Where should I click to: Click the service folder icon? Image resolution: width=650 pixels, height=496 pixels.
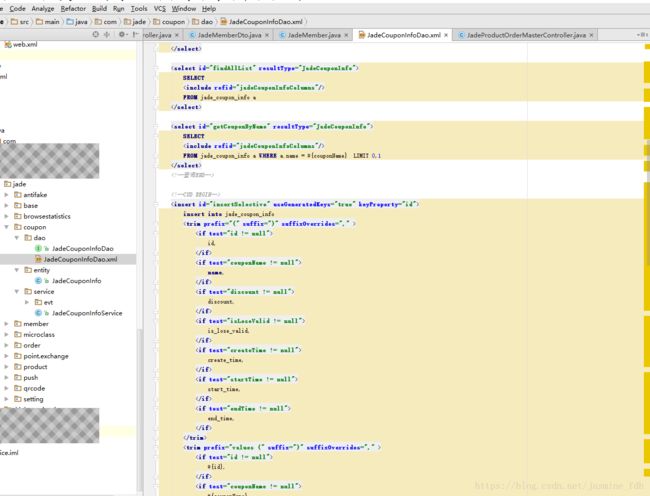pyautogui.click(x=28, y=292)
